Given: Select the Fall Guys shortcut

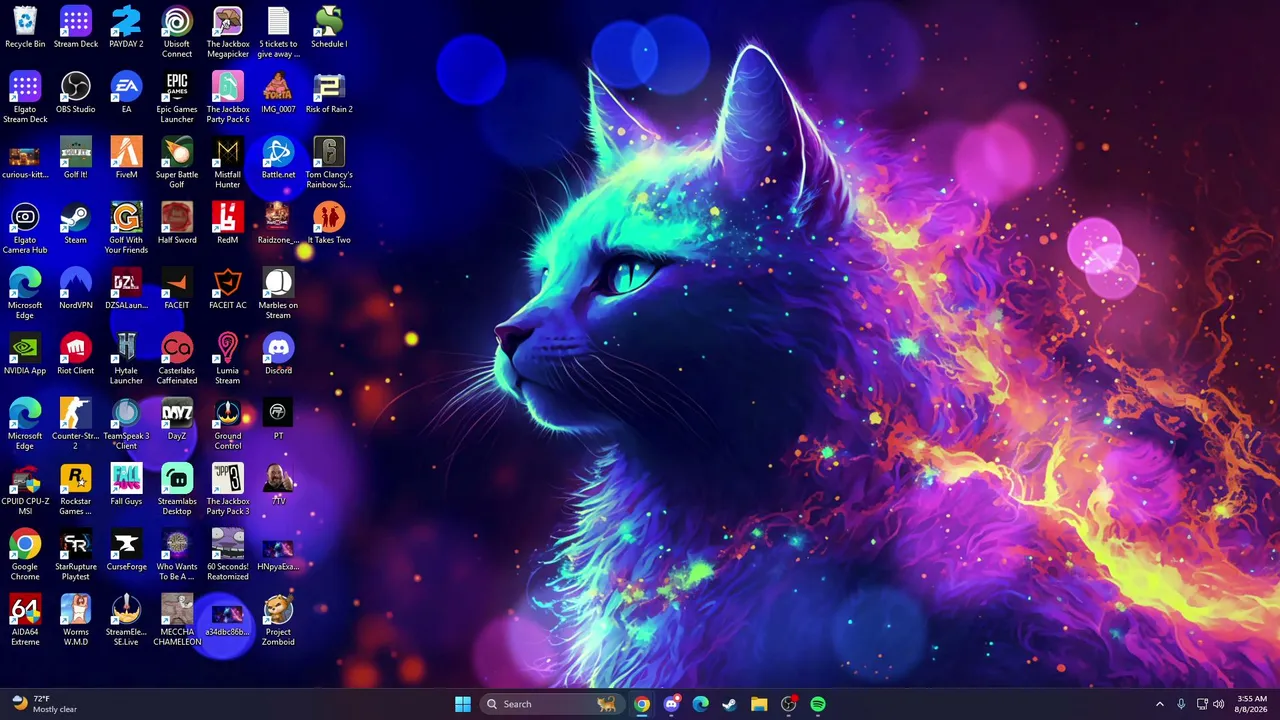Looking at the screenshot, I should point(126,484).
